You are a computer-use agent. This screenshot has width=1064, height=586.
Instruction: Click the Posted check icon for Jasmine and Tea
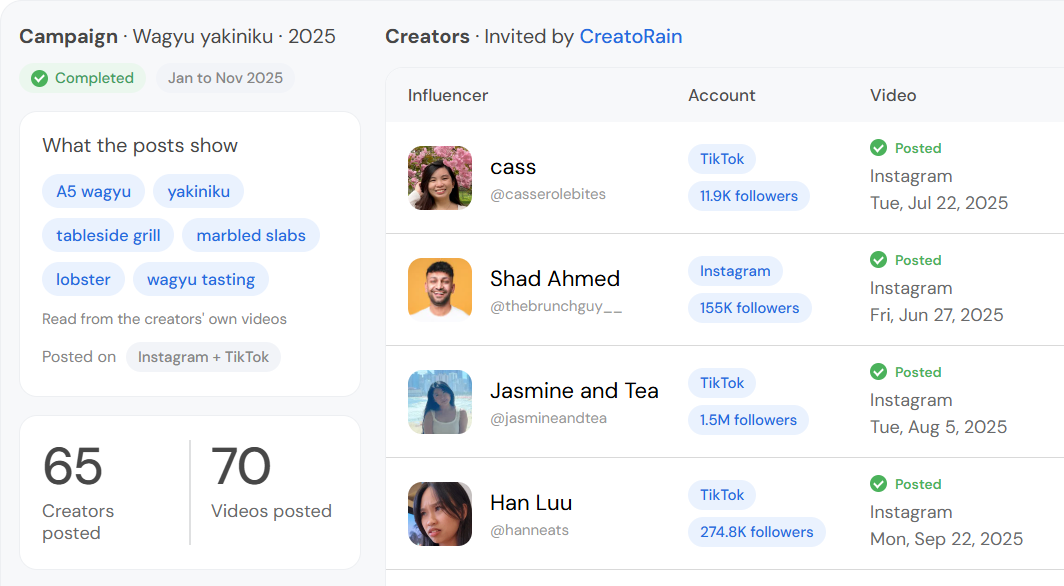point(878,372)
